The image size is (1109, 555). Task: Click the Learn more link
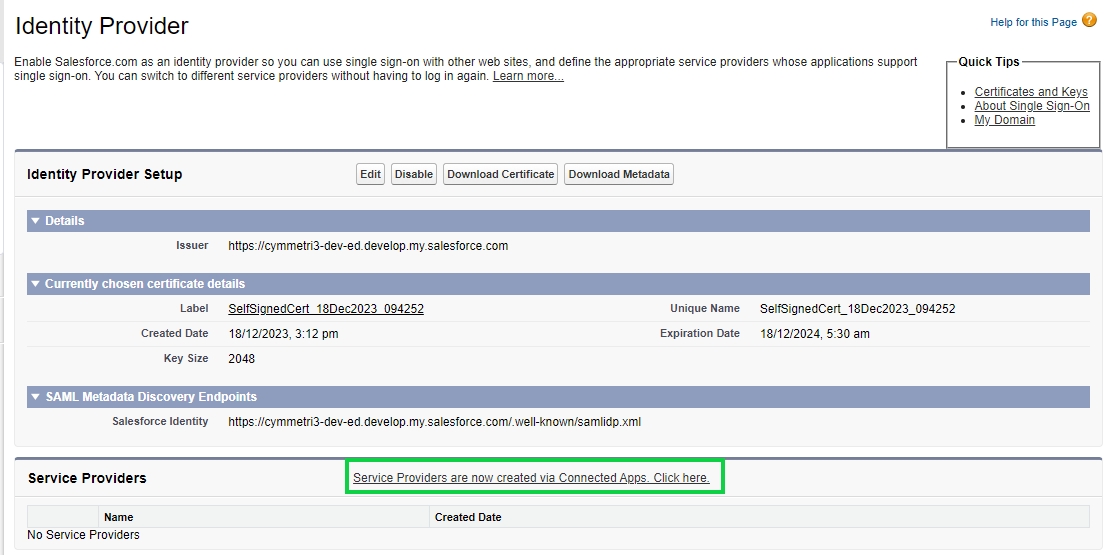pyautogui.click(x=528, y=77)
